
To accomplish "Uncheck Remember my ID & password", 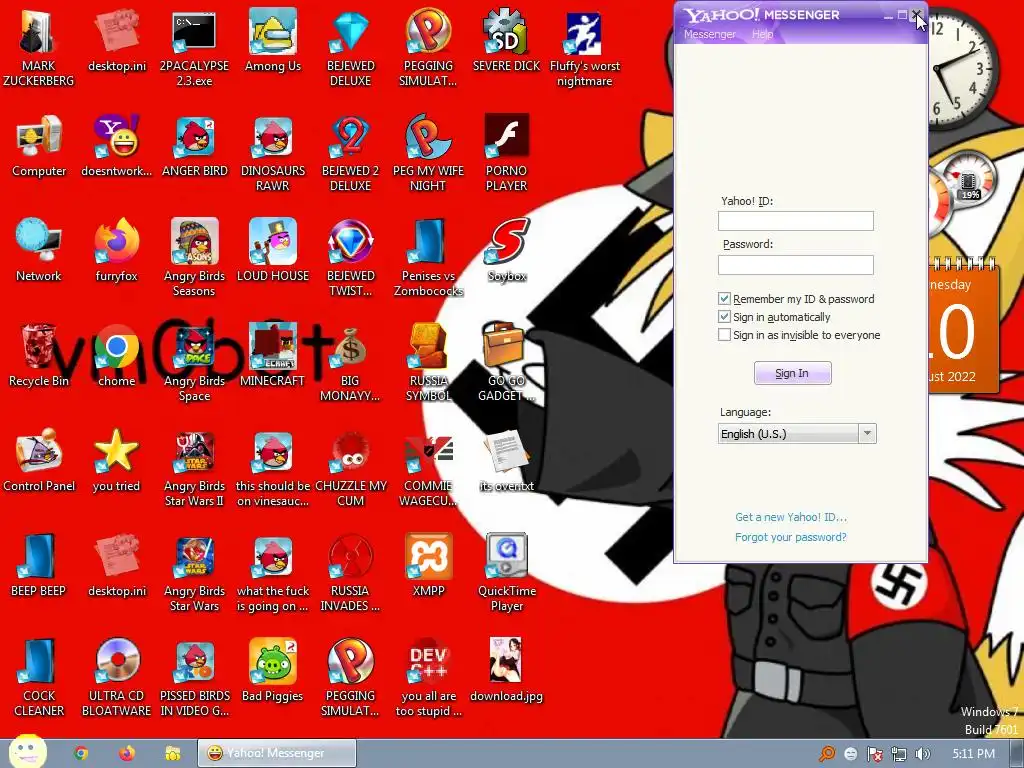I will (724, 298).
